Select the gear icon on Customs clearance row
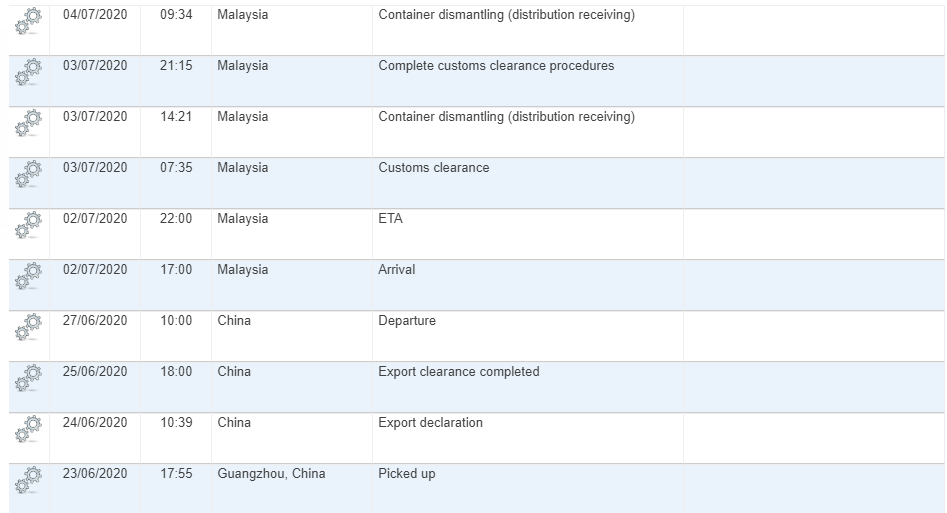The width and height of the screenshot is (947, 513). click(x=28, y=174)
